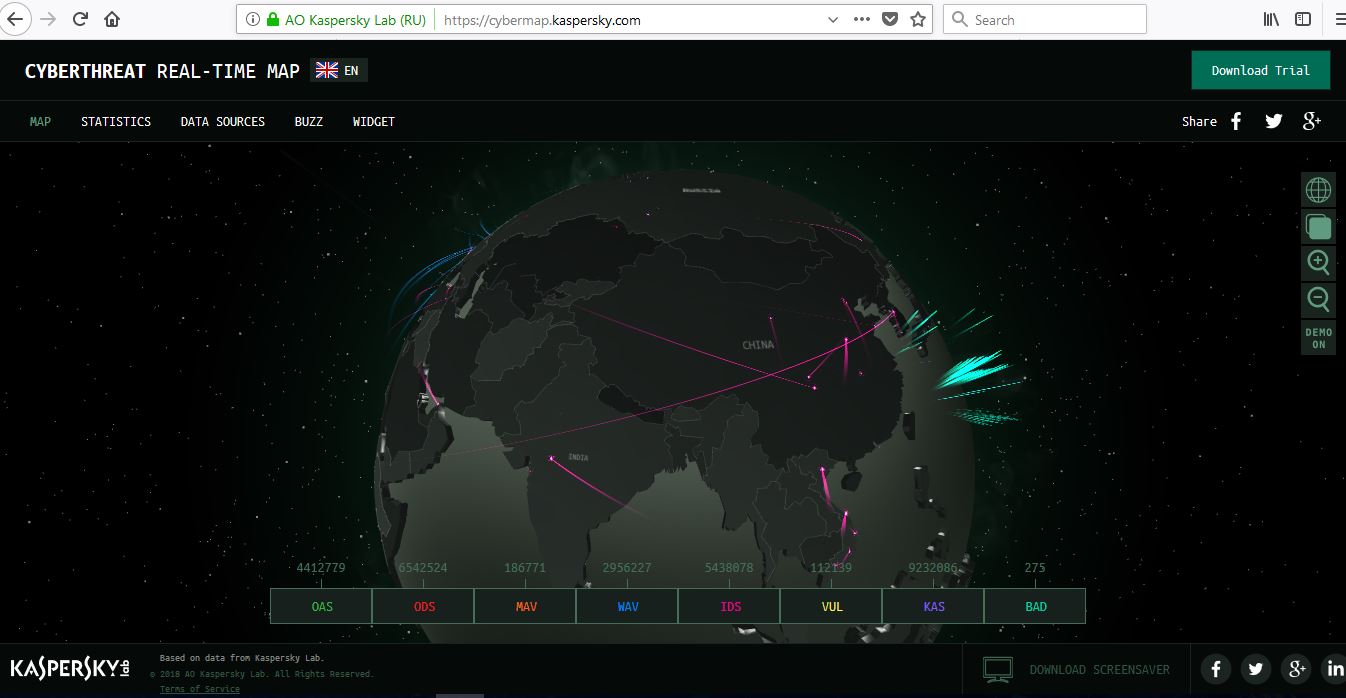This screenshot has width=1346, height=698.
Task: Switch to globe view icon
Action: (x=1318, y=189)
